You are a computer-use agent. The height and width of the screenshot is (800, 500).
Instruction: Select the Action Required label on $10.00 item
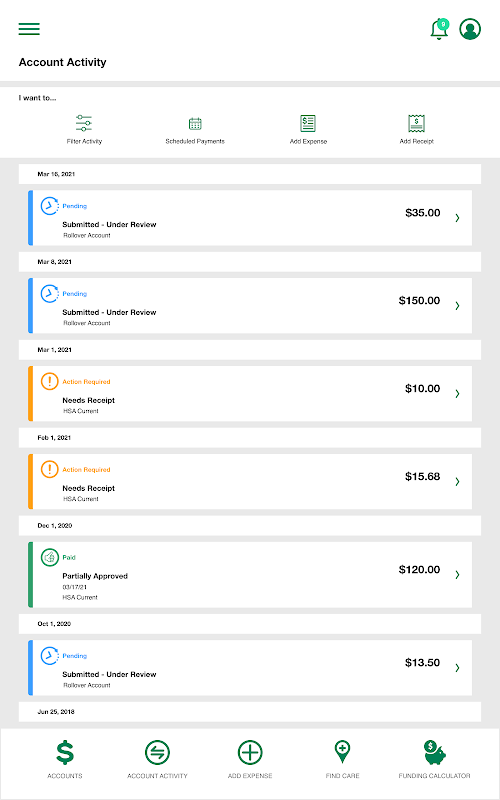pos(86,382)
